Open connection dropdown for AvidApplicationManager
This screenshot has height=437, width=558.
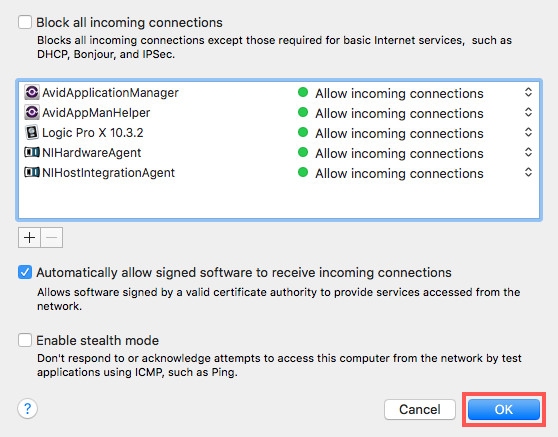528,93
